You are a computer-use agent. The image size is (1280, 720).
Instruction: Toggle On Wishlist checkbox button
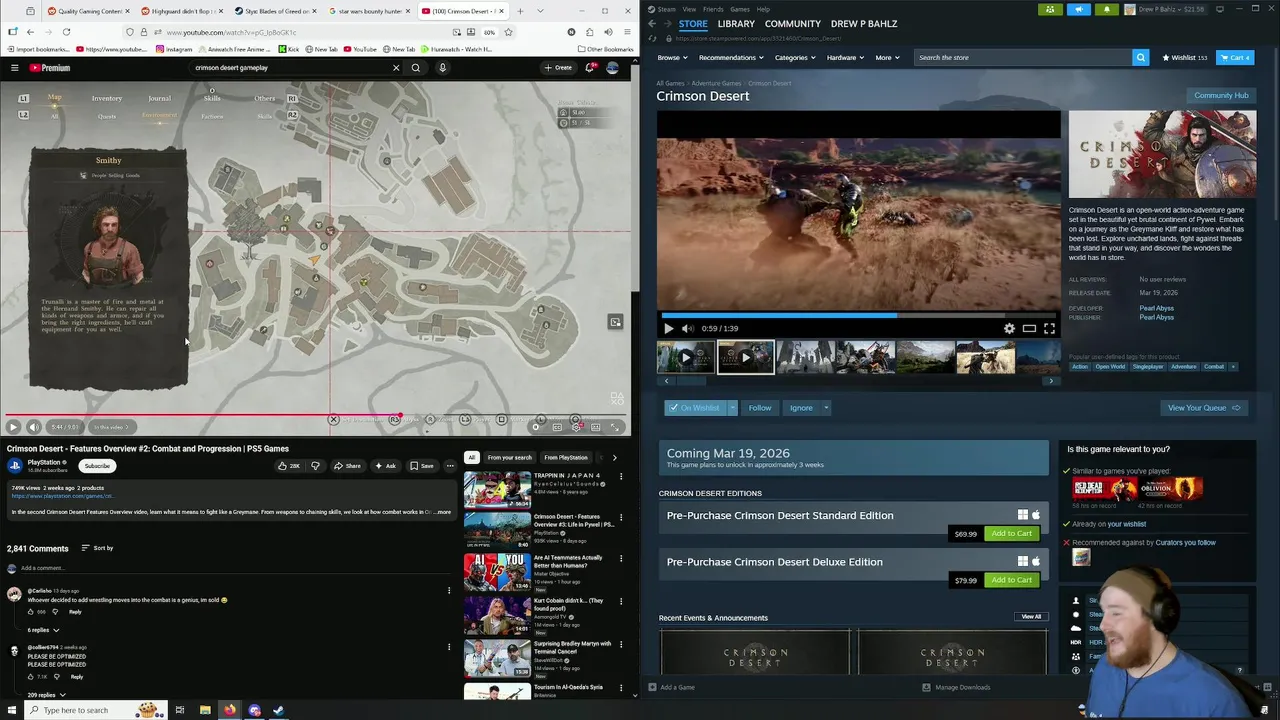695,408
